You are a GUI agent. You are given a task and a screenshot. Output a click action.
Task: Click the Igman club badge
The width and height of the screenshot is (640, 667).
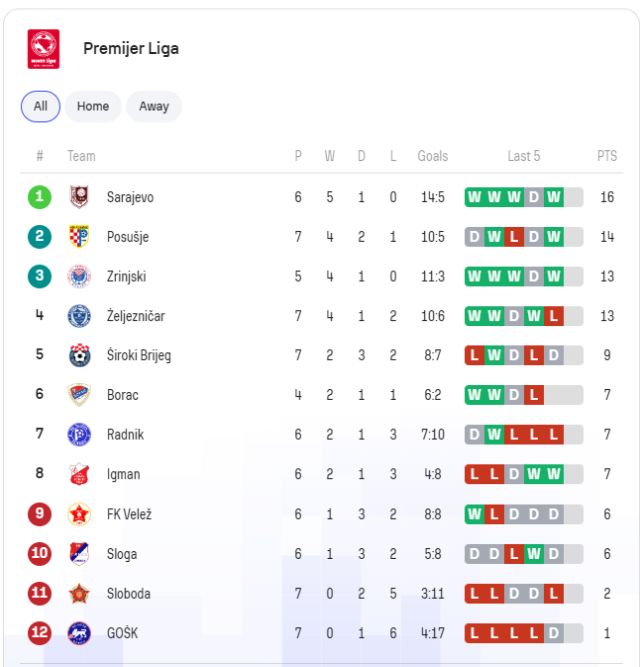[79, 474]
